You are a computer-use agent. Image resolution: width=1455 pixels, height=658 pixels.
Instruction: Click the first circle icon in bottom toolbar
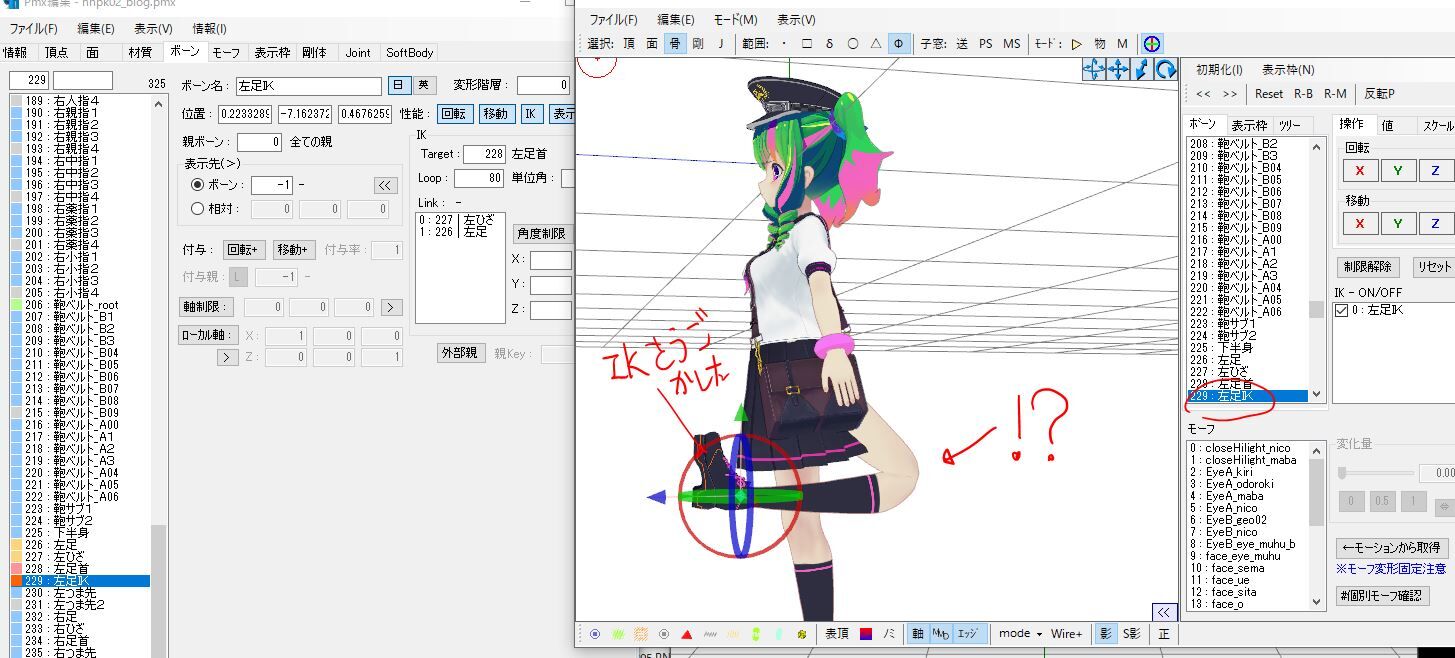tap(595, 634)
